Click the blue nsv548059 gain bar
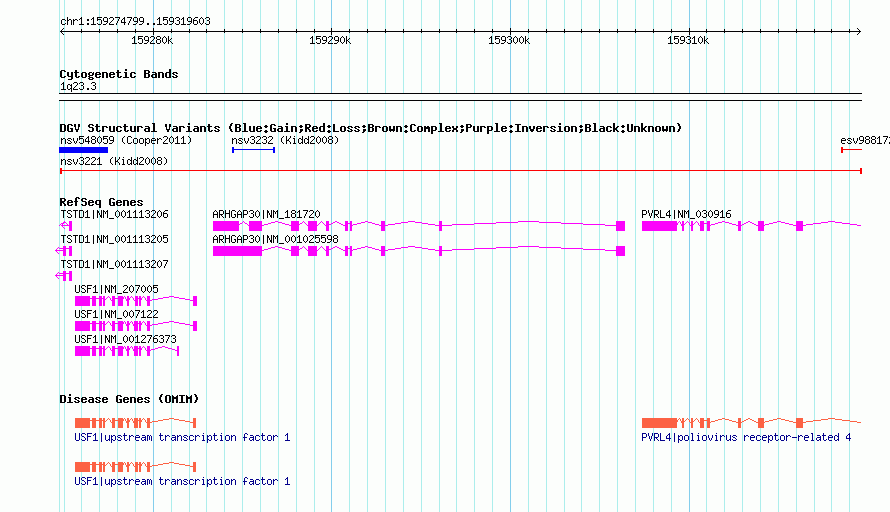 83,150
